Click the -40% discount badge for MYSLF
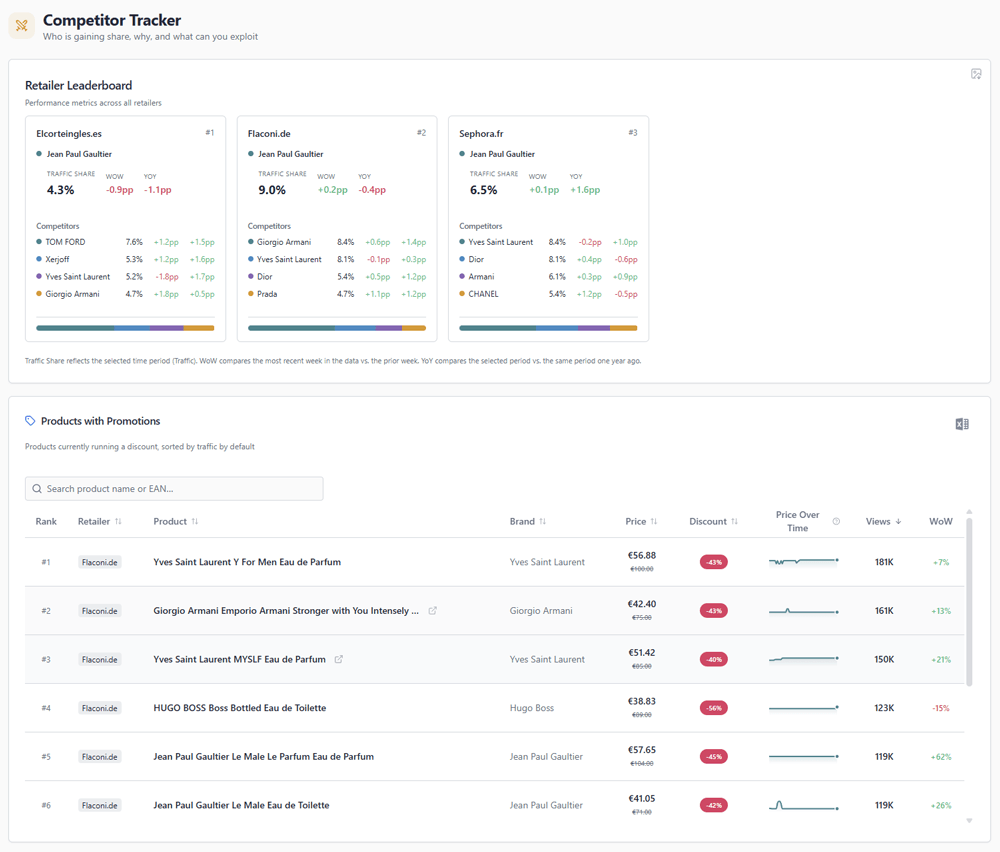The image size is (1000, 852). 714,659
